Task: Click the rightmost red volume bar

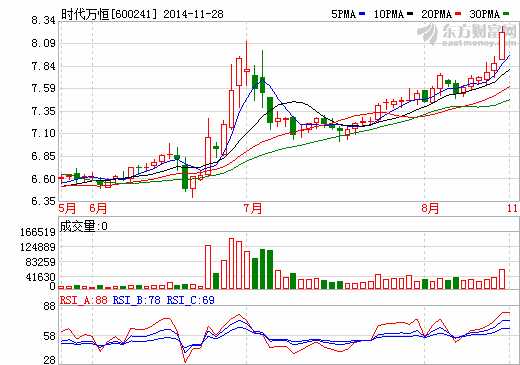Action: tap(502, 279)
